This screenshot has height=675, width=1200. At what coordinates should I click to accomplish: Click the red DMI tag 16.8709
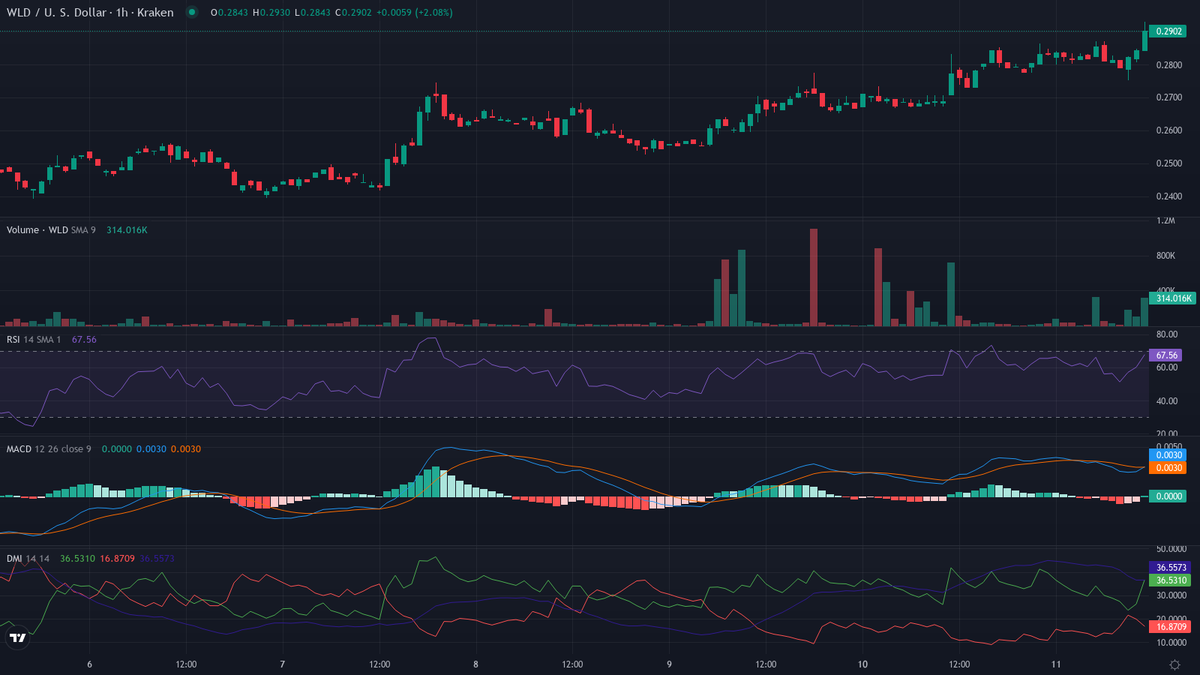pyautogui.click(x=1171, y=626)
